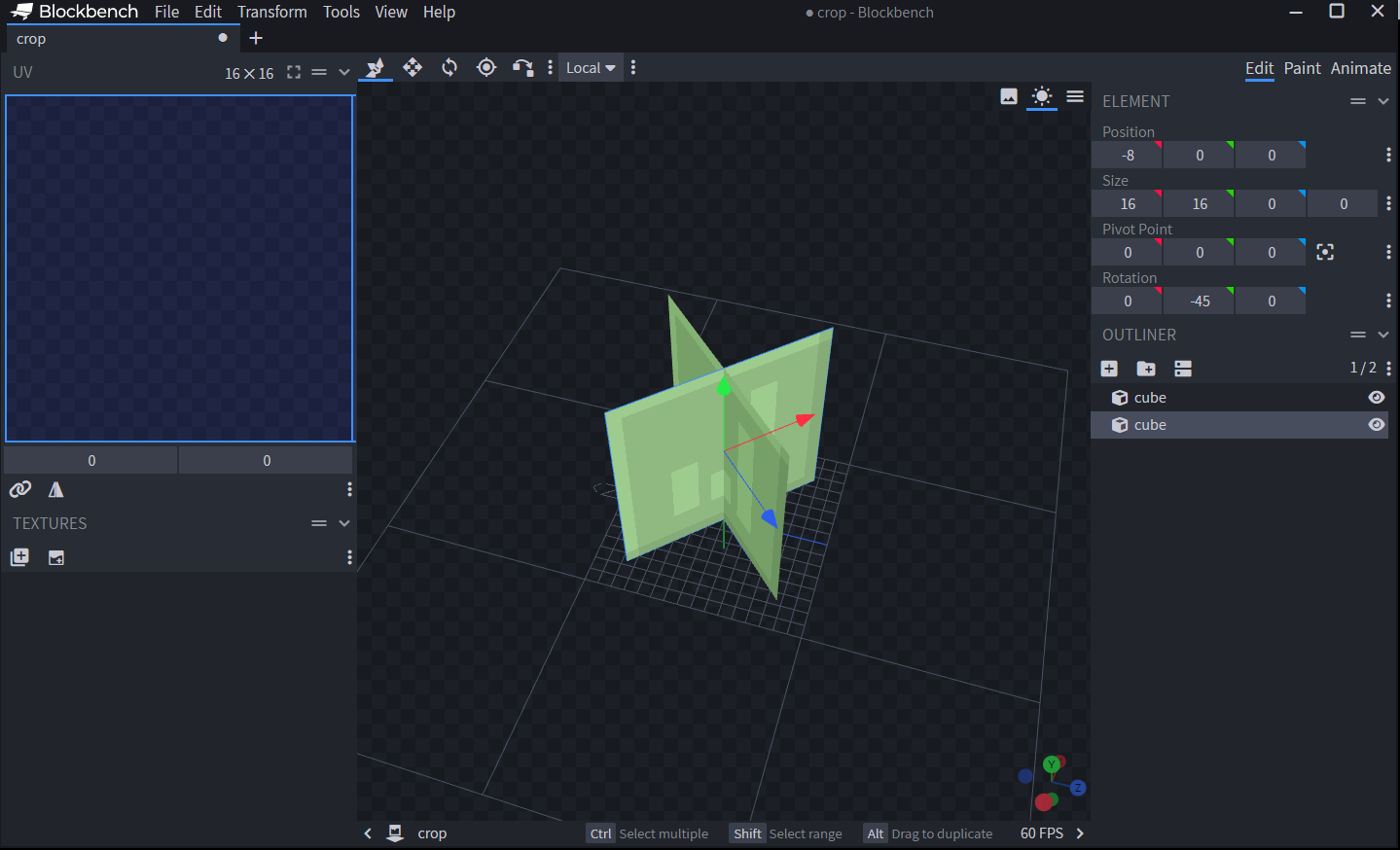Click the new tab plus button

tap(256, 38)
